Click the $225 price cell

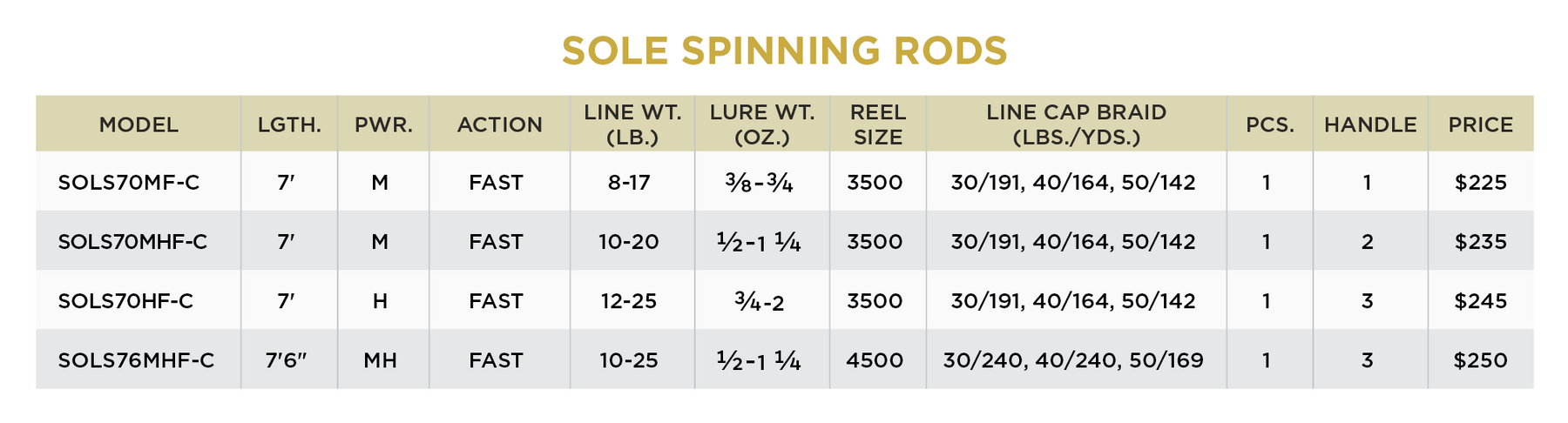1480,183
